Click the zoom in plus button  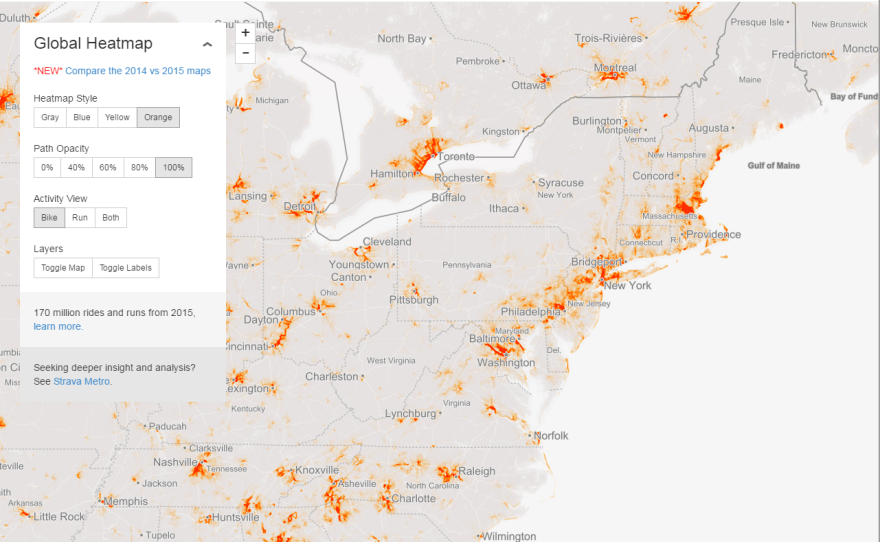click(246, 33)
